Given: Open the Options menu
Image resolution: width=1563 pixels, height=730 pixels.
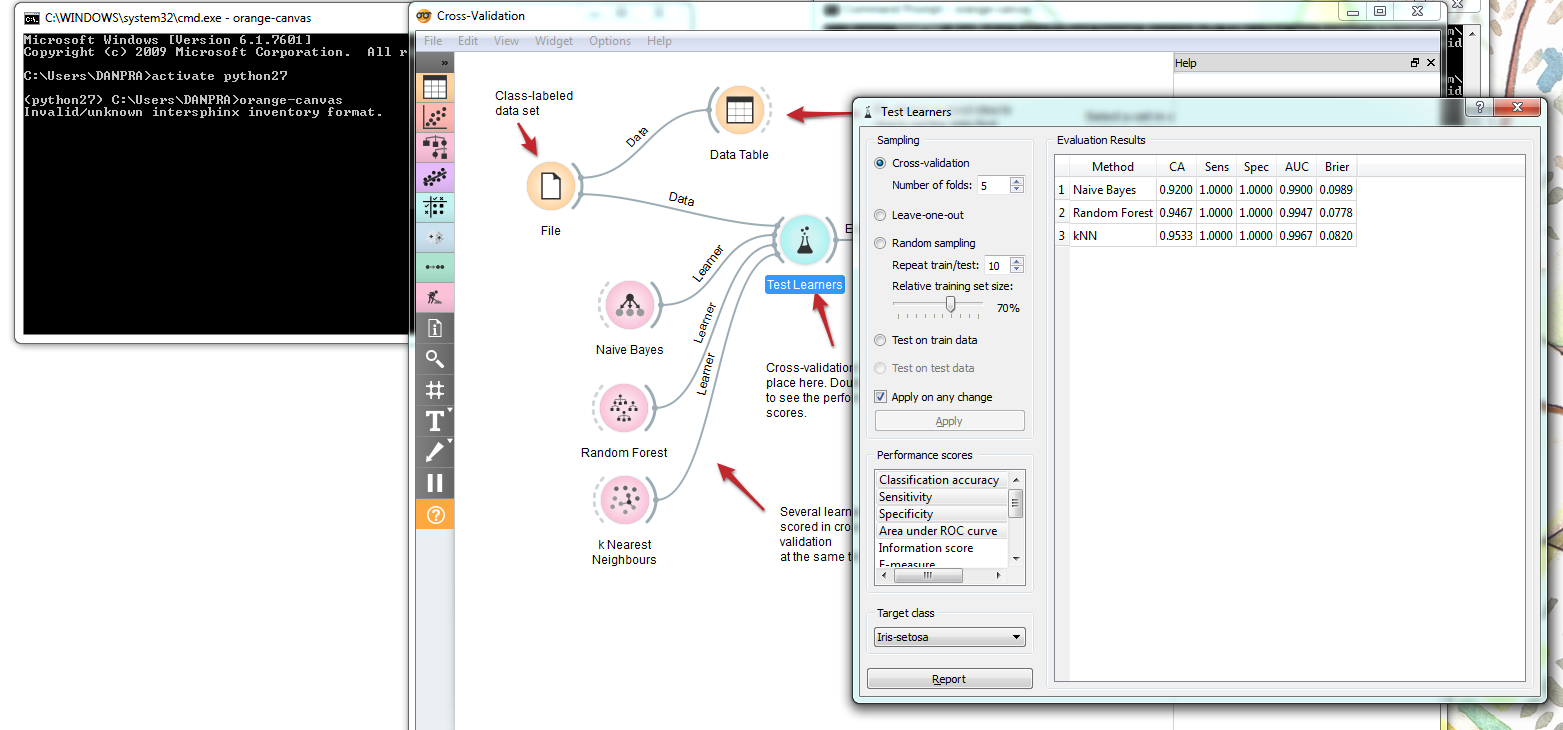Looking at the screenshot, I should coord(609,41).
